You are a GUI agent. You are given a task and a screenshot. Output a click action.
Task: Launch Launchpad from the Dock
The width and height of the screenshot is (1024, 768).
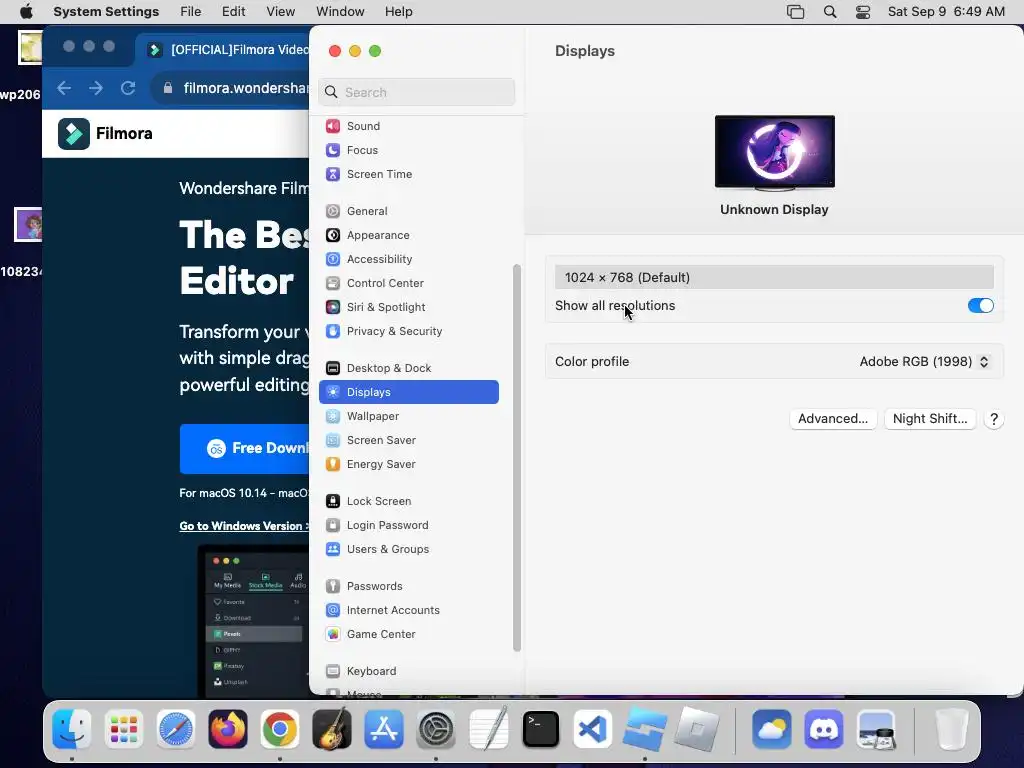pyautogui.click(x=123, y=729)
